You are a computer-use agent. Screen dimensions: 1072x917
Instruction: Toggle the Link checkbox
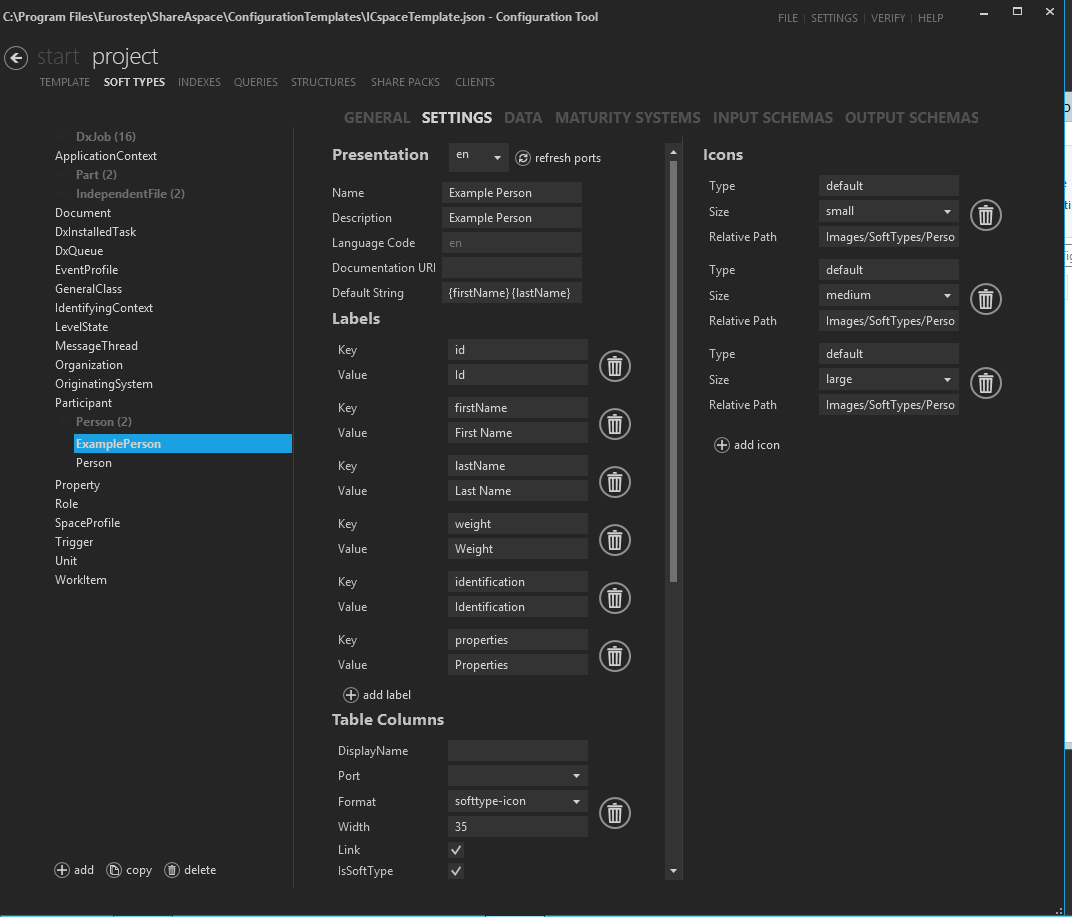456,850
